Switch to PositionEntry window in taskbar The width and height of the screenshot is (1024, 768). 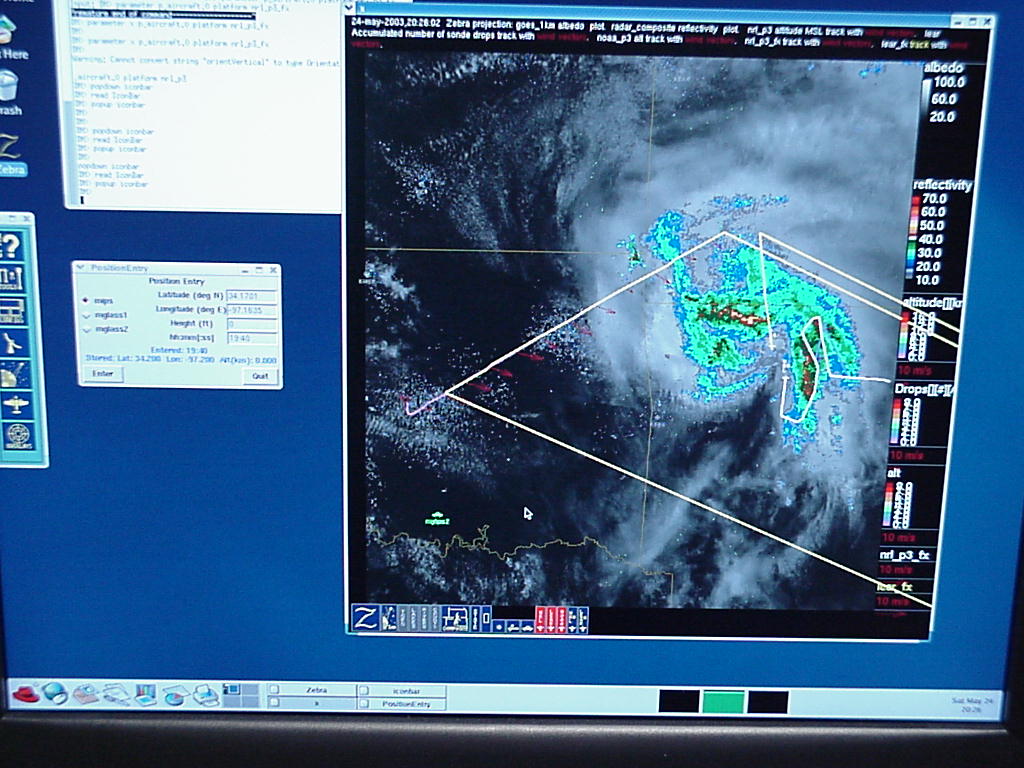[401, 703]
